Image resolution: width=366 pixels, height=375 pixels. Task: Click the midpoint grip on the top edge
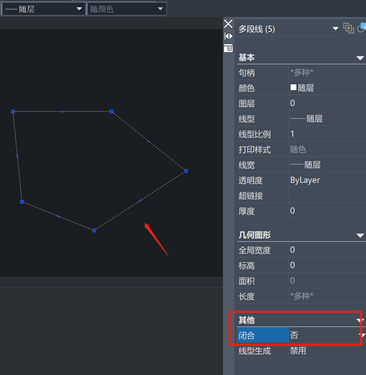coord(62,112)
